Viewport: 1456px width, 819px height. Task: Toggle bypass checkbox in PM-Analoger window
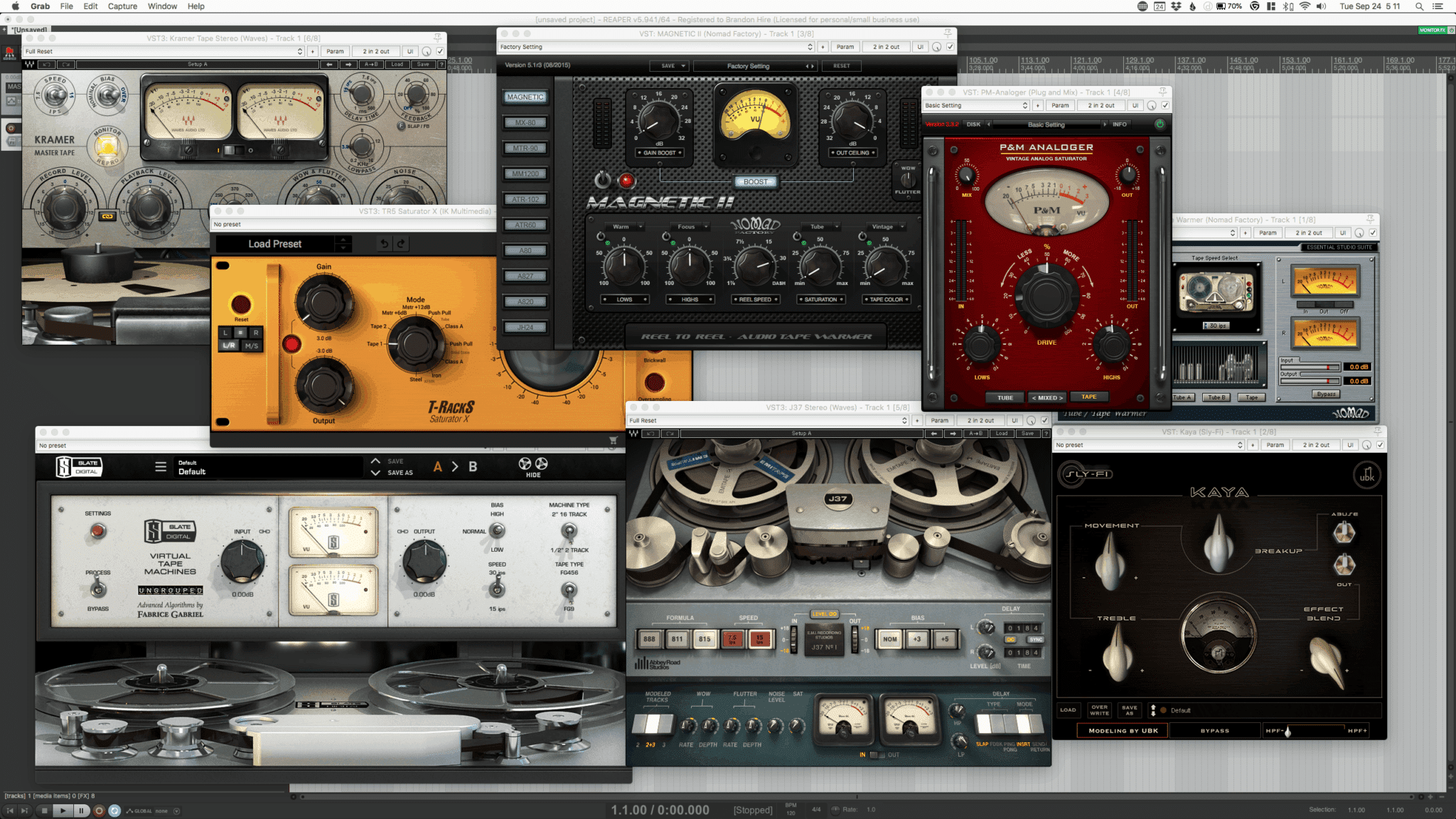[1165, 105]
